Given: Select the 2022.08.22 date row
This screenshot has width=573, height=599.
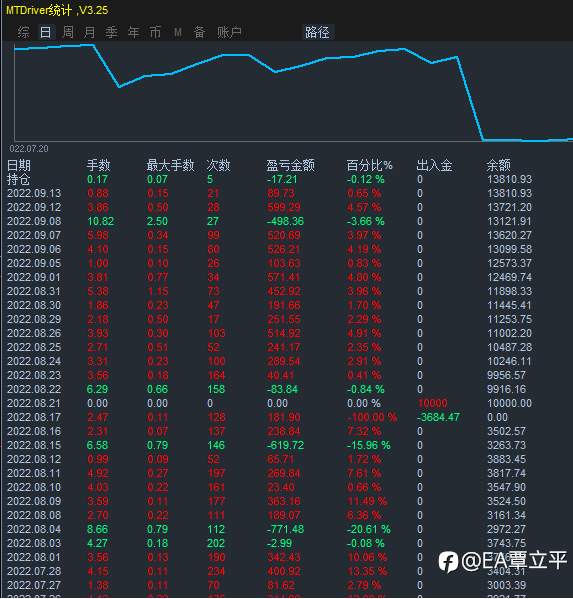Looking at the screenshot, I should coord(34,390).
